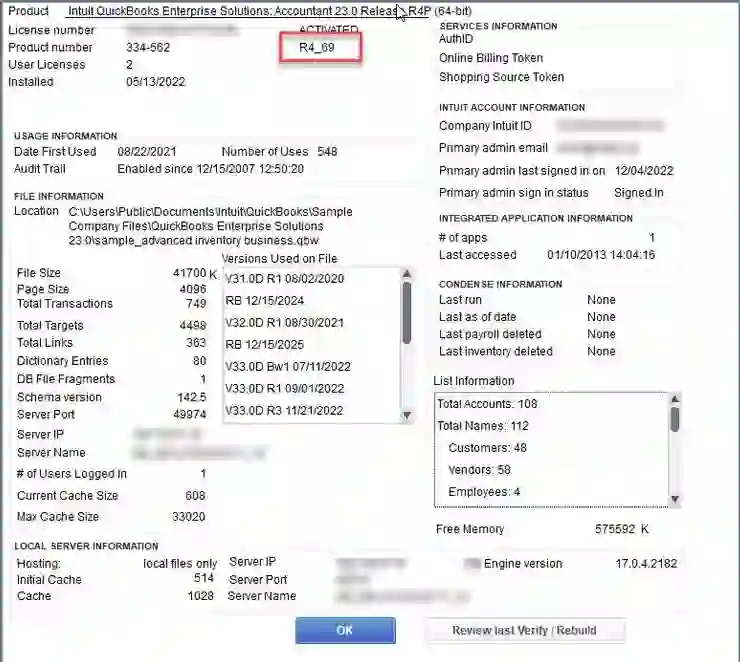Click Audit Trail enabled since text
The height and width of the screenshot is (662, 740).
210,169
